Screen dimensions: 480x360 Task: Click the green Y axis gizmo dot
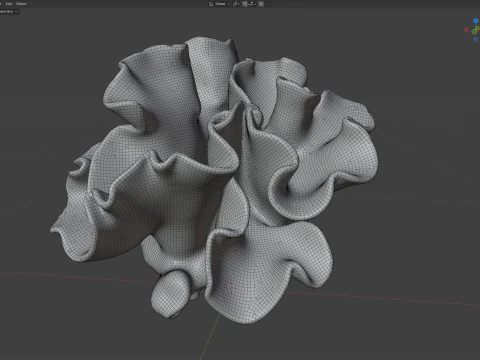point(475,31)
